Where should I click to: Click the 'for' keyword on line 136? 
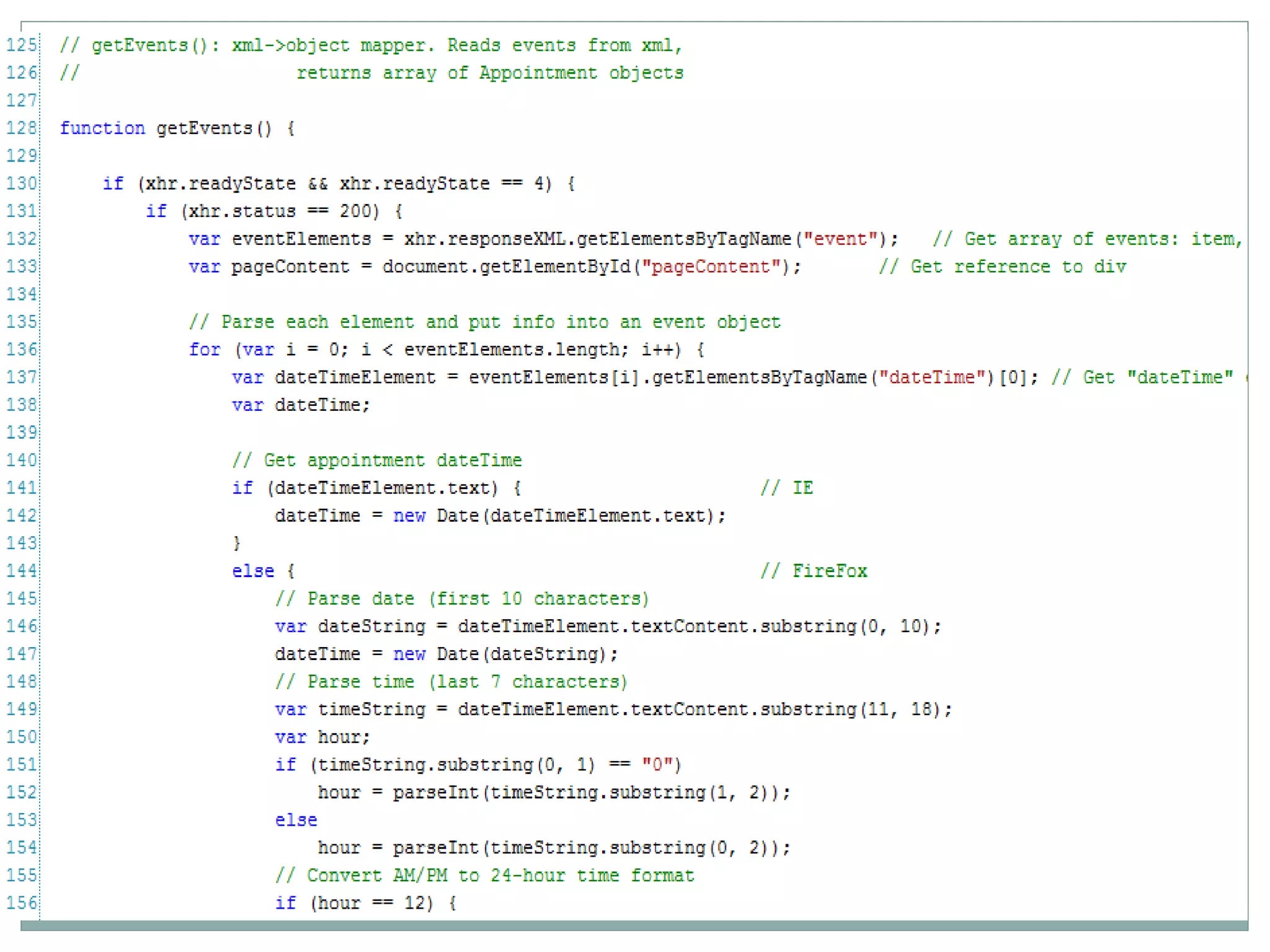click(x=205, y=350)
